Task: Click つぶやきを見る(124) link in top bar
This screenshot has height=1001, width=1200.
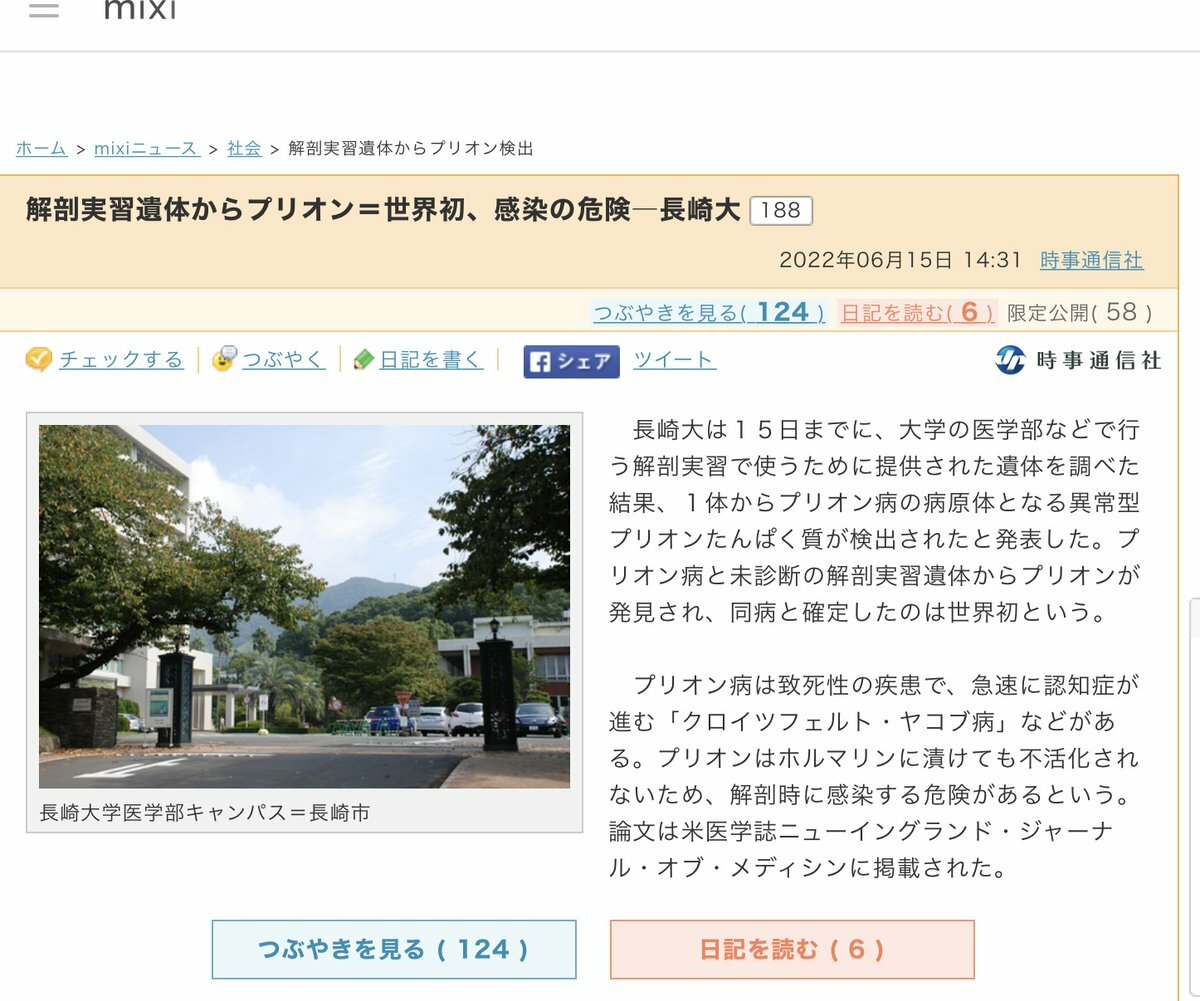Action: (x=709, y=313)
